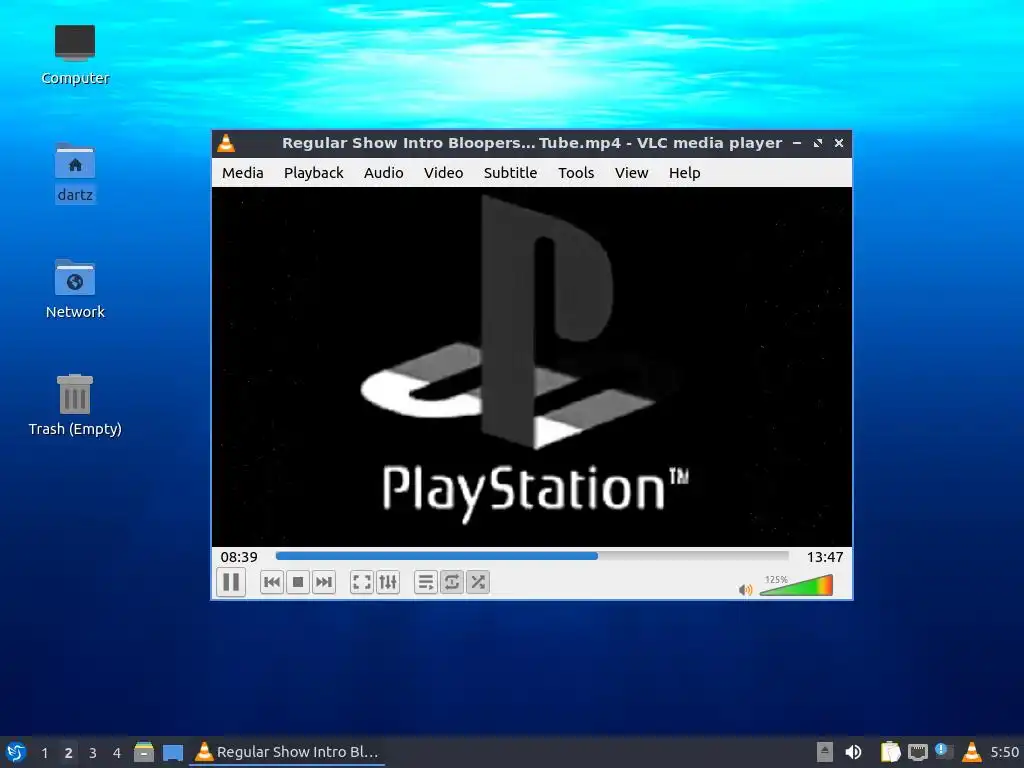Click the show desktop taskbar icon
The width and height of the screenshot is (1024, 768).
click(x=173, y=752)
